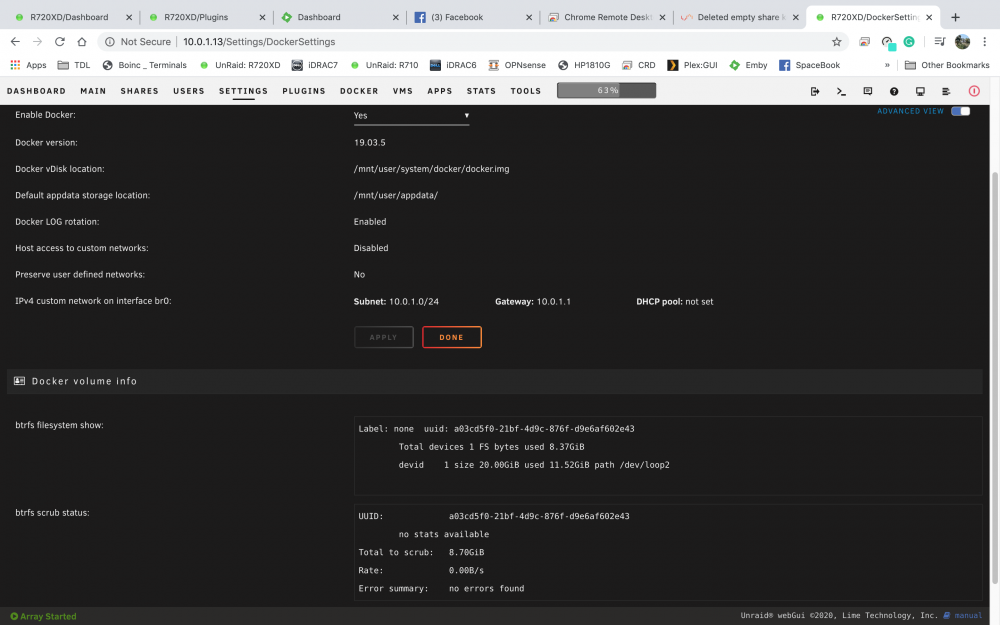The width and height of the screenshot is (1000, 625).
Task: Open the VMs menu
Action: [x=403, y=91]
